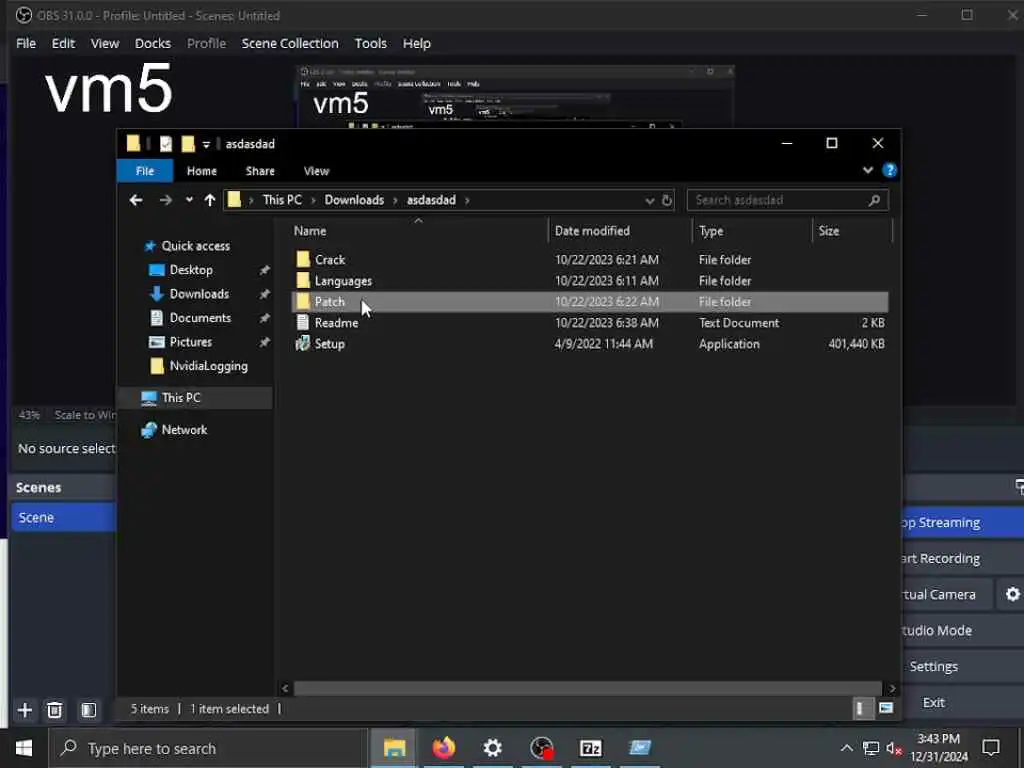Remove selected scene with trash icon
Image resolution: width=1024 pixels, height=768 pixels.
(x=55, y=710)
